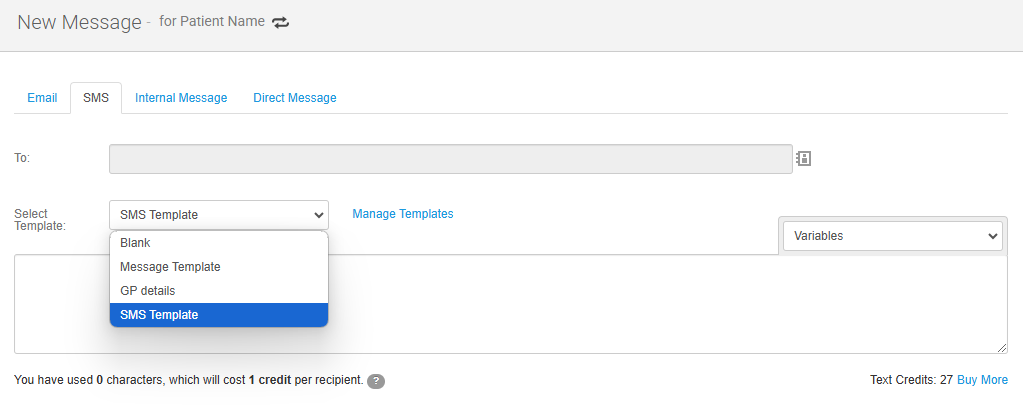Expand the Variables dropdown
The image size is (1023, 409).
pos(892,236)
